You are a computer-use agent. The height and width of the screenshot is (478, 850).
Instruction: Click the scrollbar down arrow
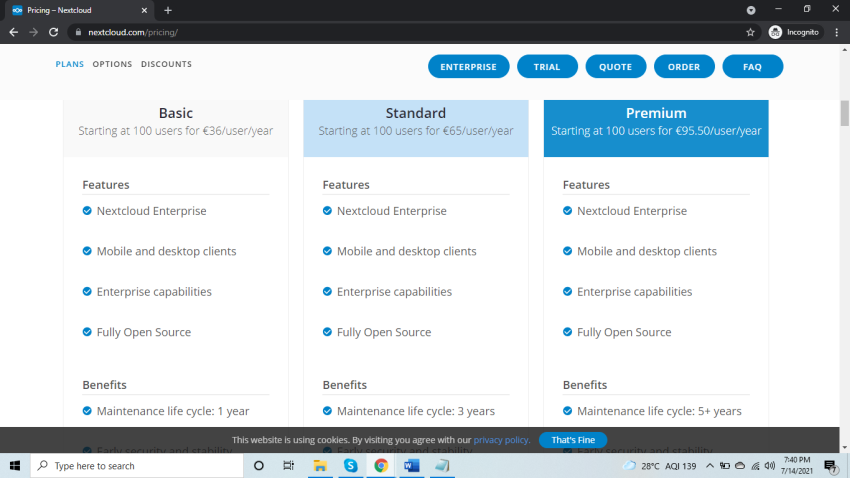click(x=845, y=447)
